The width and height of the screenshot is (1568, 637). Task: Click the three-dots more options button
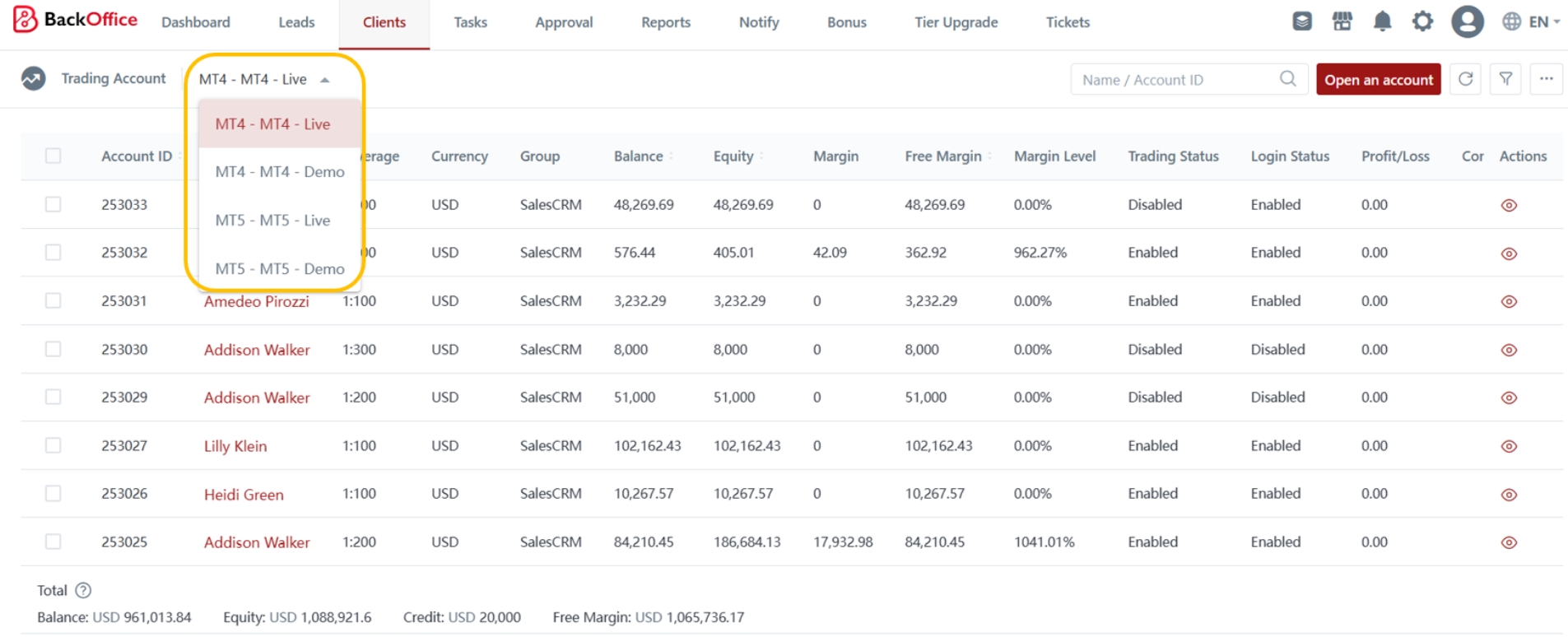click(x=1546, y=79)
